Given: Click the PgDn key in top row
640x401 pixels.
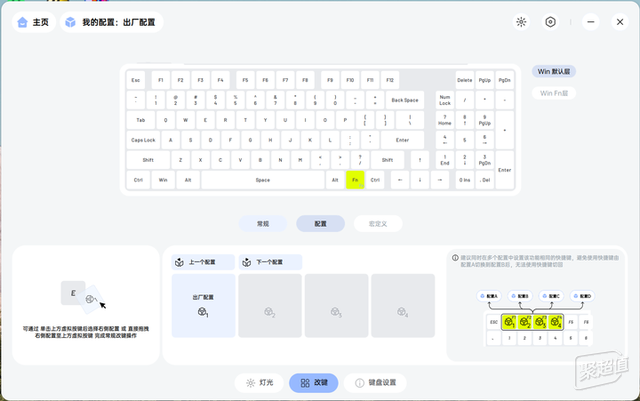Looking at the screenshot, I should point(504,80).
